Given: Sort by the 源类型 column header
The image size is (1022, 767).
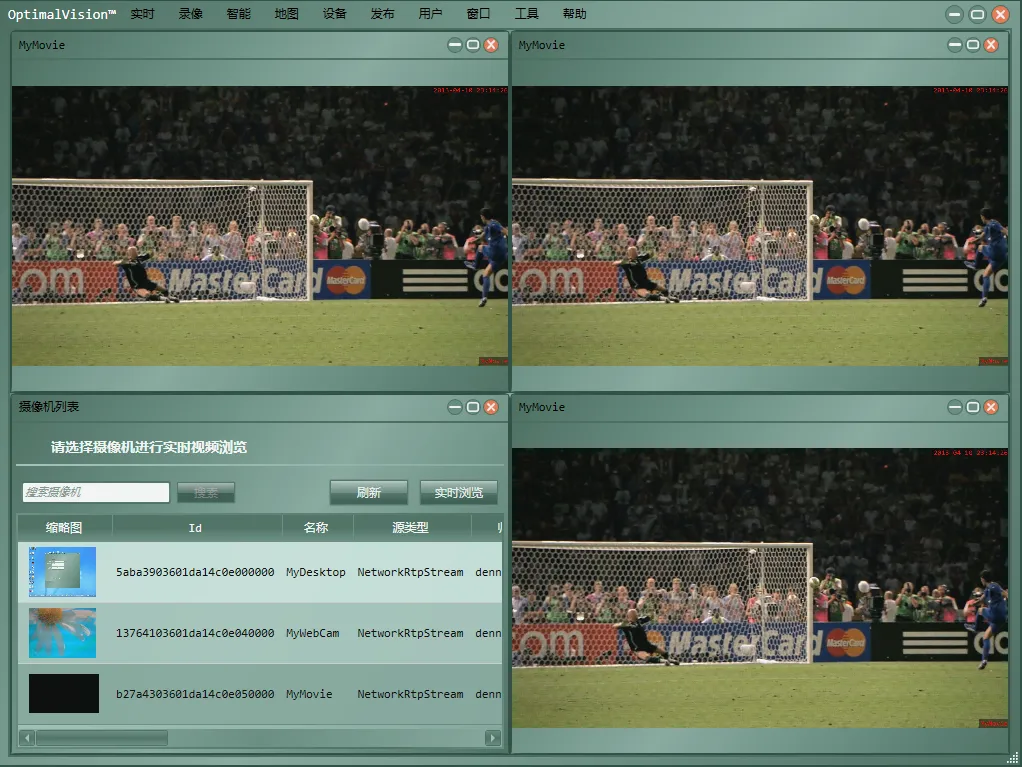Looking at the screenshot, I should tap(412, 528).
